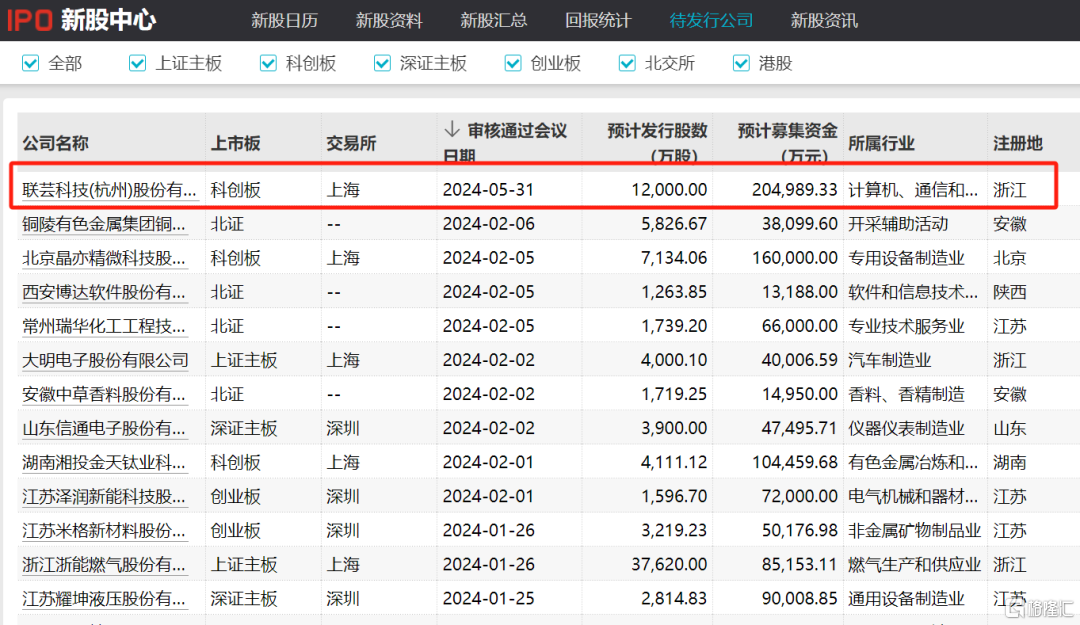Open company link 山东信通电子股份有...
The image size is (1080, 625).
[x=104, y=429]
